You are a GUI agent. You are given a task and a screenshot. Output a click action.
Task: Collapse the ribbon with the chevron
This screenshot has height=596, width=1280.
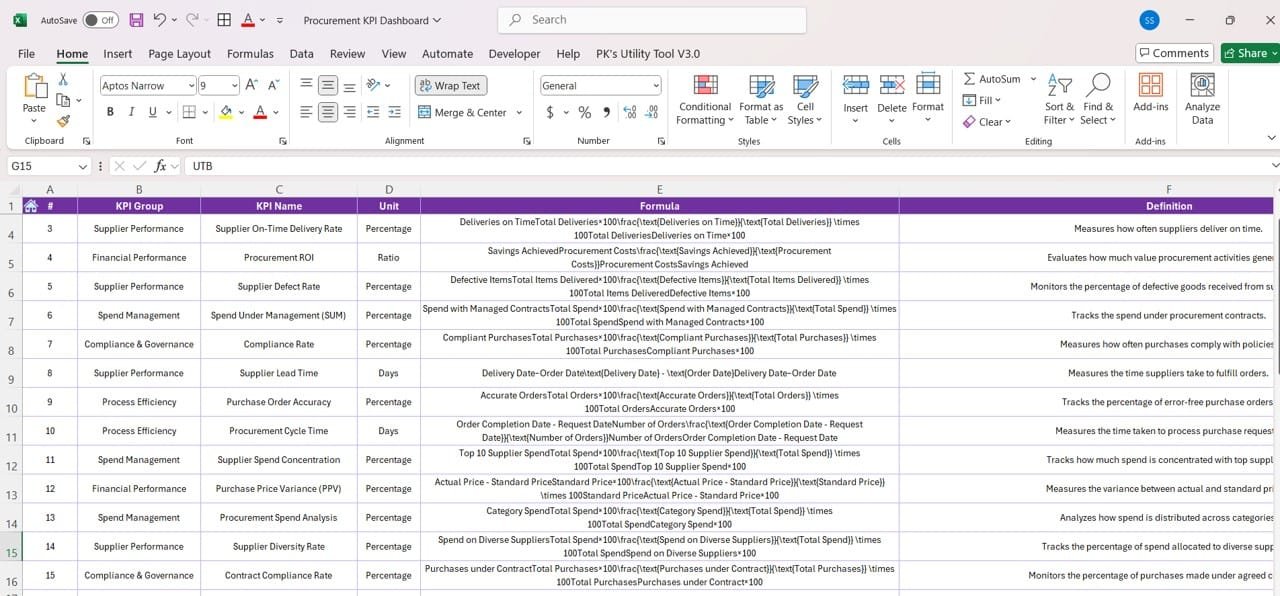tap(1272, 138)
